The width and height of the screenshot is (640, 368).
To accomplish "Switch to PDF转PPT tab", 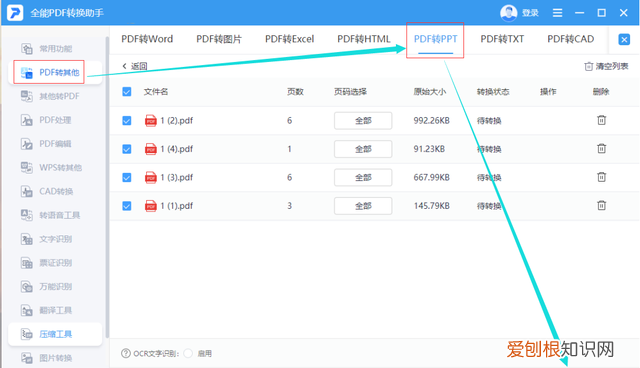I will coord(436,39).
